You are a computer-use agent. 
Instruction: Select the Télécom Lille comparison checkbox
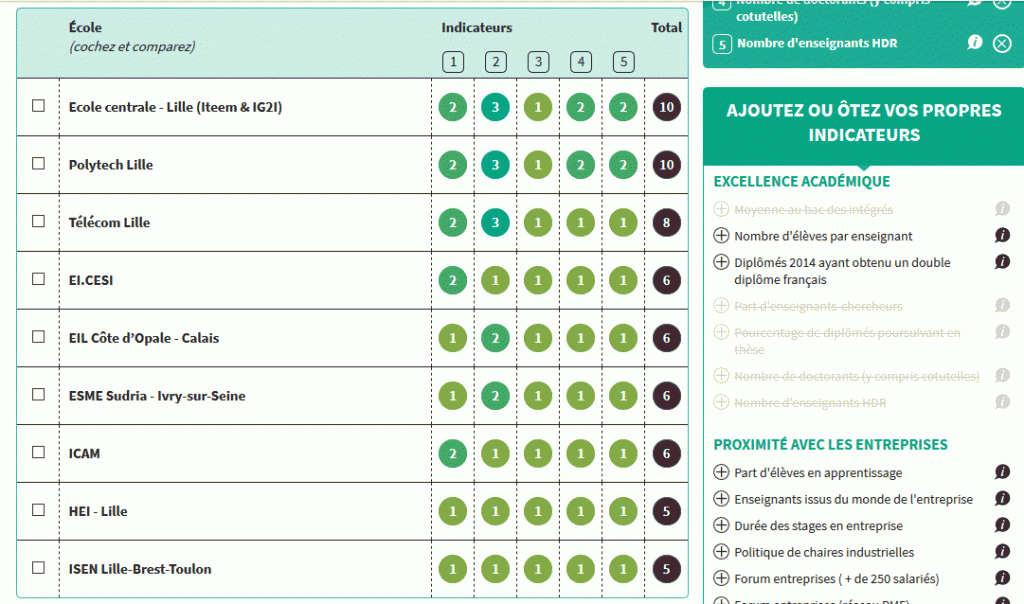[39, 221]
